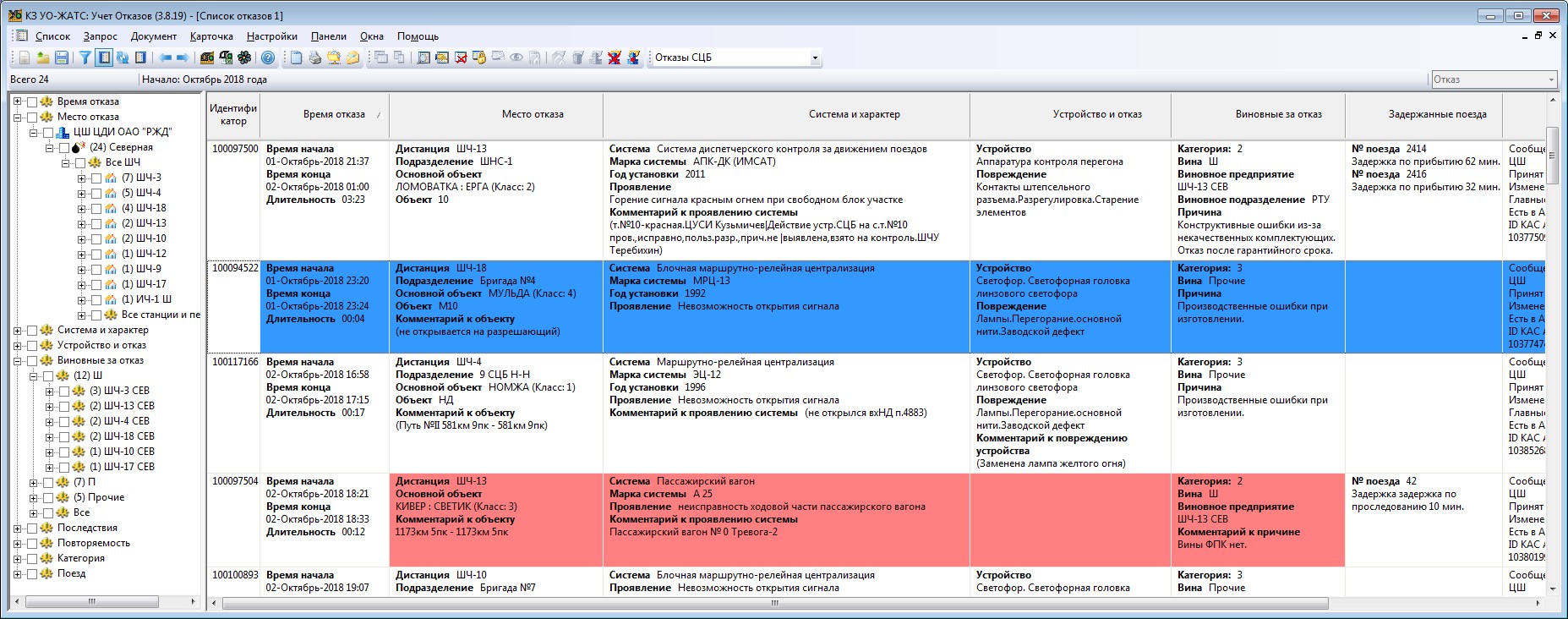Viewport: 1568px width, 619px height.
Task: Click the Задержанные поезда column header
Action: (1424, 114)
